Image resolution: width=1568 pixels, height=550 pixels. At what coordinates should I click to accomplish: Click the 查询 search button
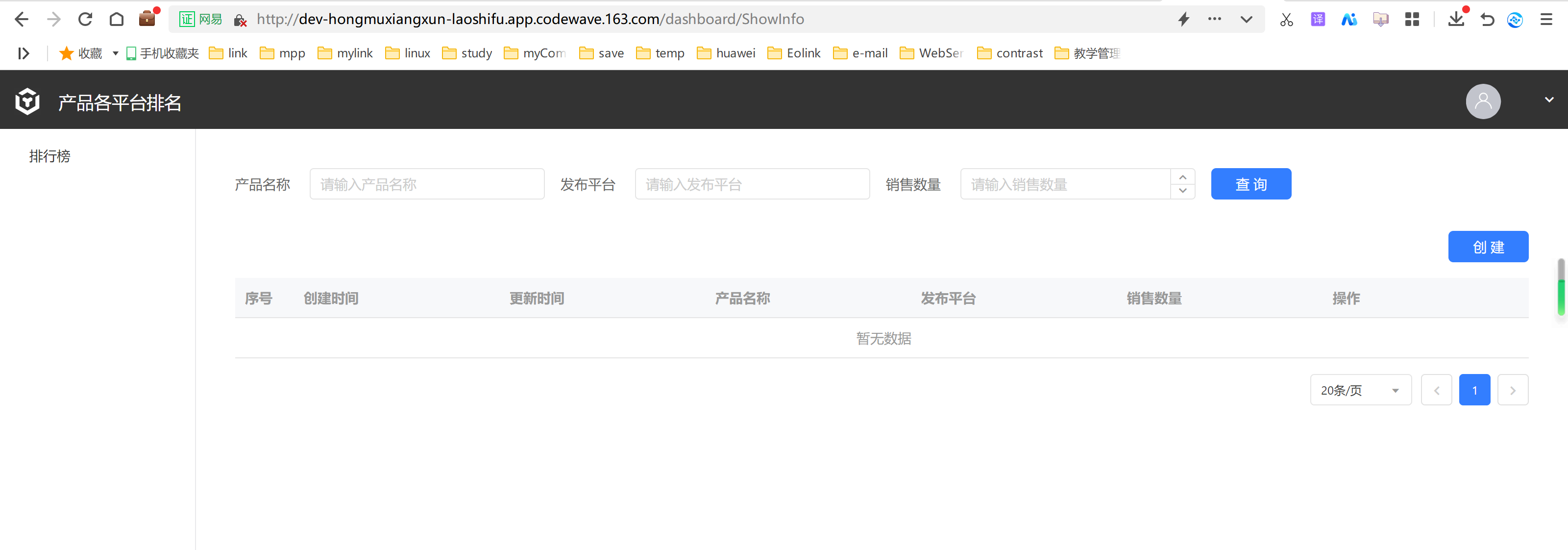point(1251,184)
